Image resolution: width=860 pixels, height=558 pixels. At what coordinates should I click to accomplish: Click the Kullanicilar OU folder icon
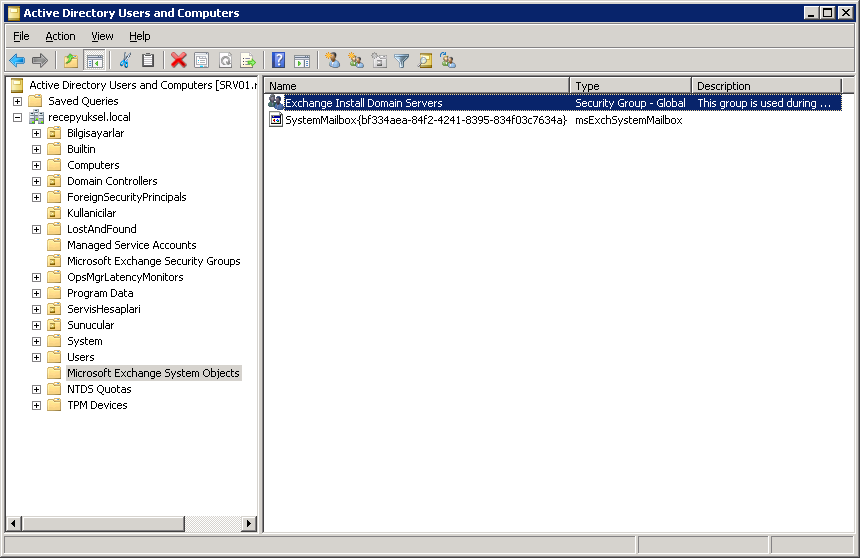pos(54,213)
